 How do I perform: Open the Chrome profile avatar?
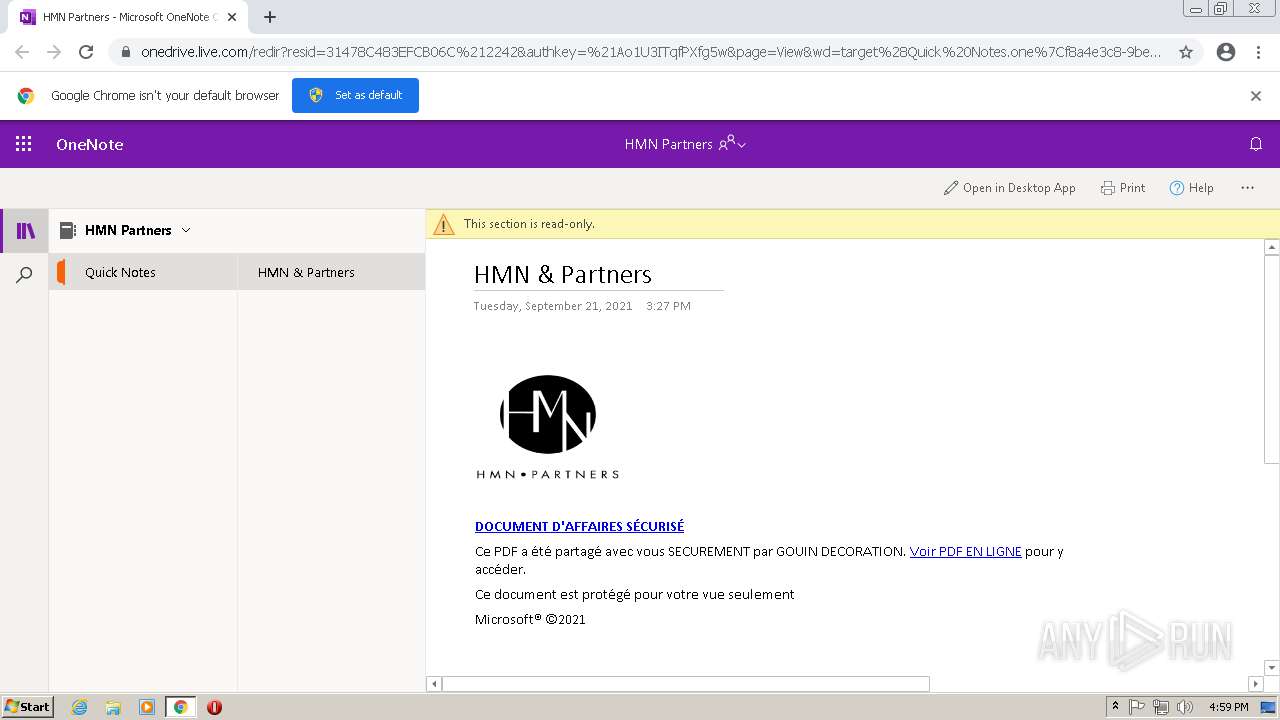point(1226,52)
